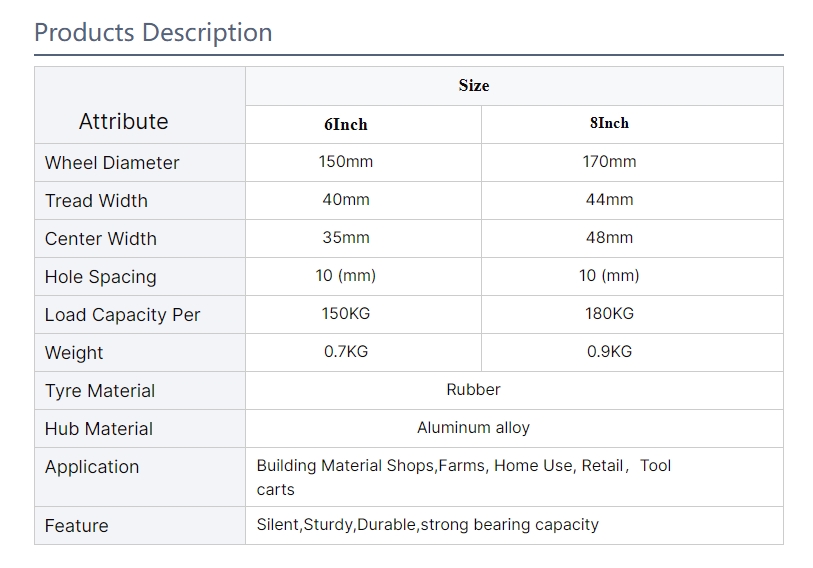
Task: Click the Hole Spacing row label
Action: click(100, 277)
